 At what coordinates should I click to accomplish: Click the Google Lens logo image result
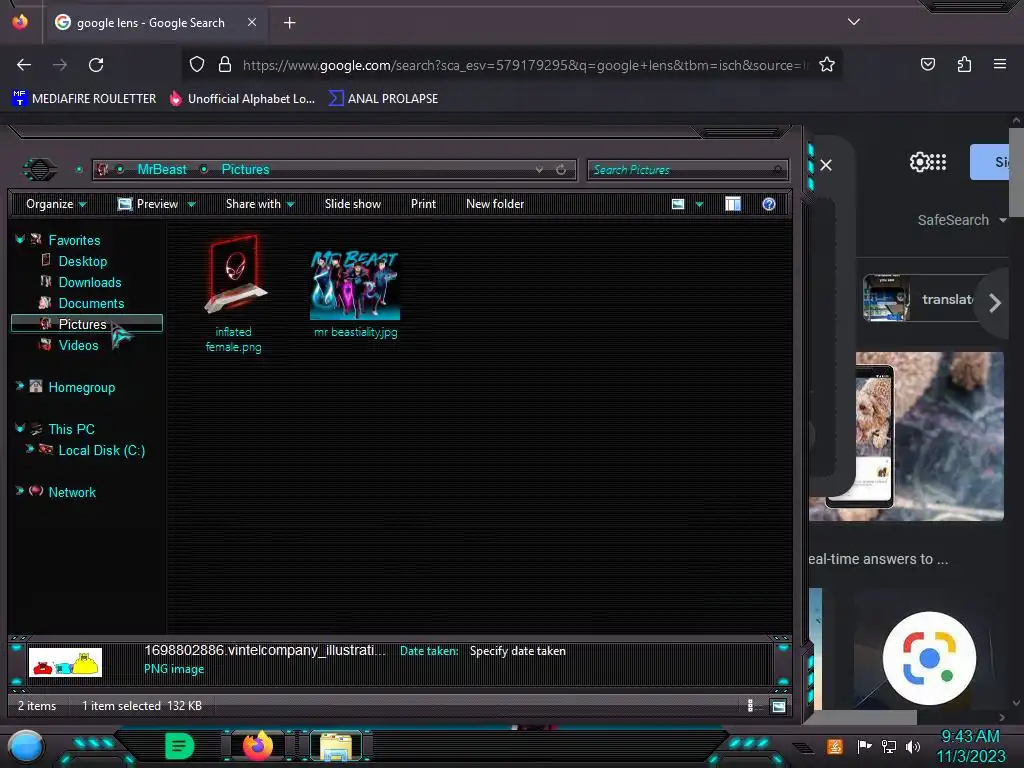(x=929, y=658)
